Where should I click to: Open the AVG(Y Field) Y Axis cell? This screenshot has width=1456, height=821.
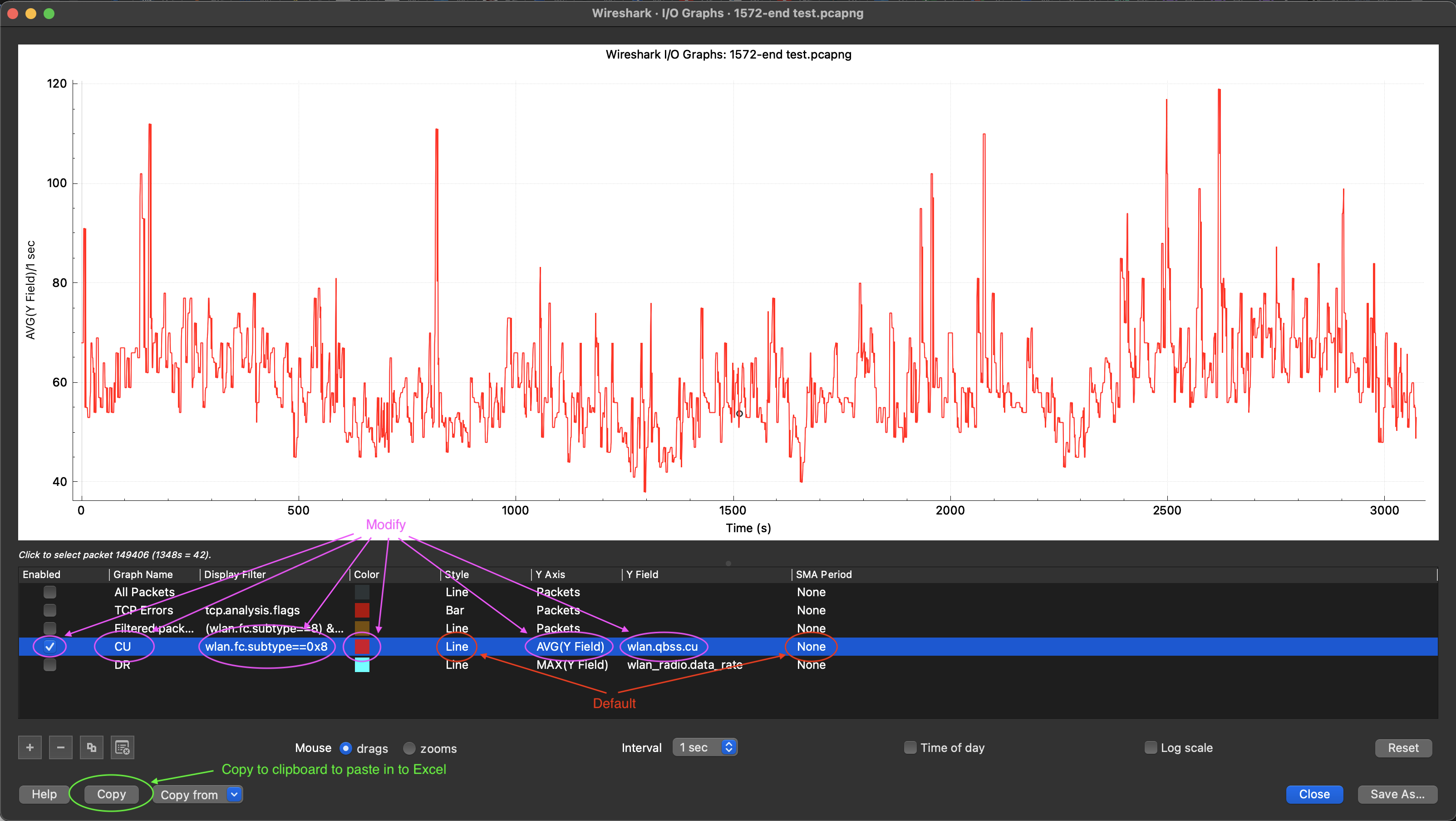click(570, 646)
